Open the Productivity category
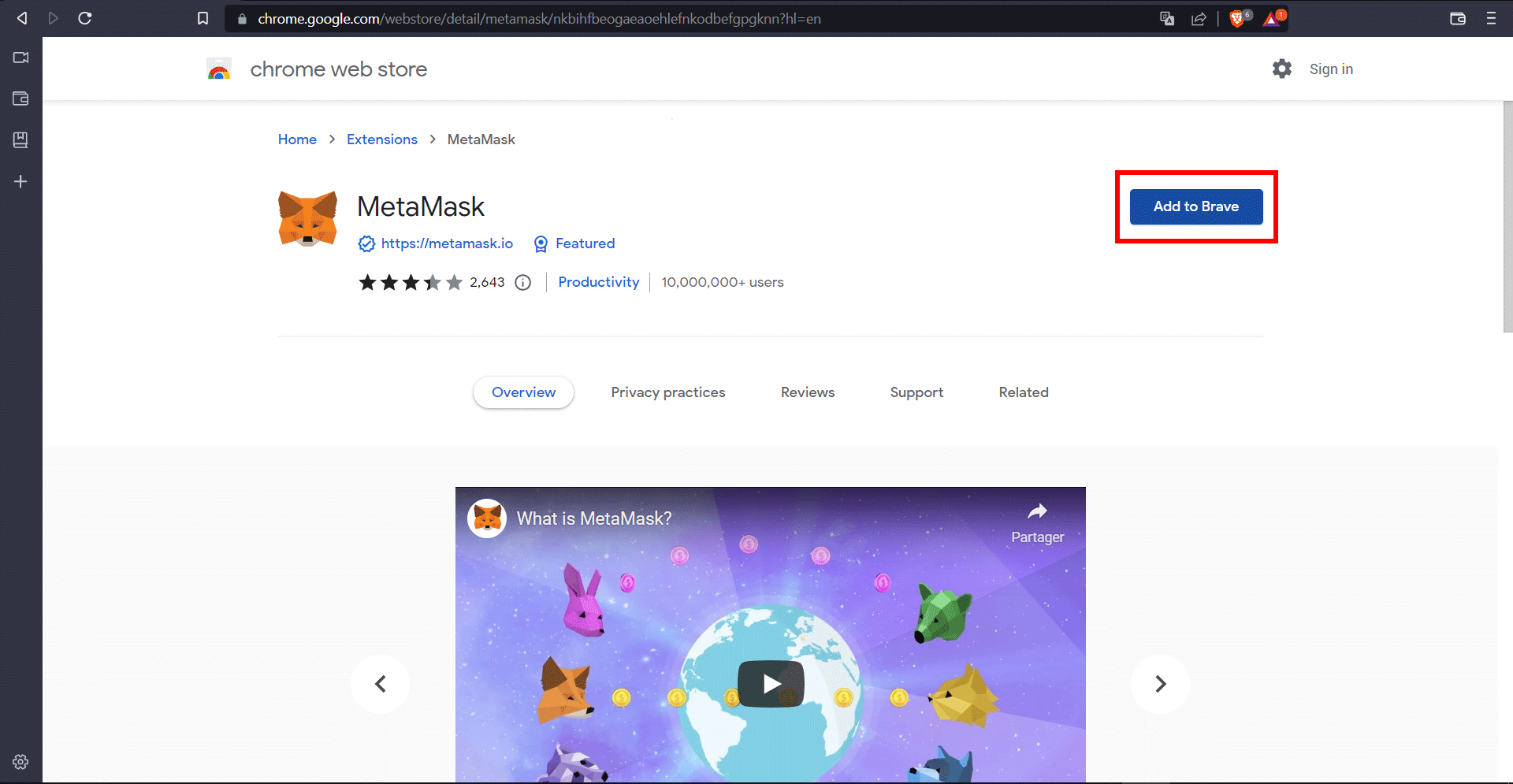The image size is (1513, 784). click(599, 282)
